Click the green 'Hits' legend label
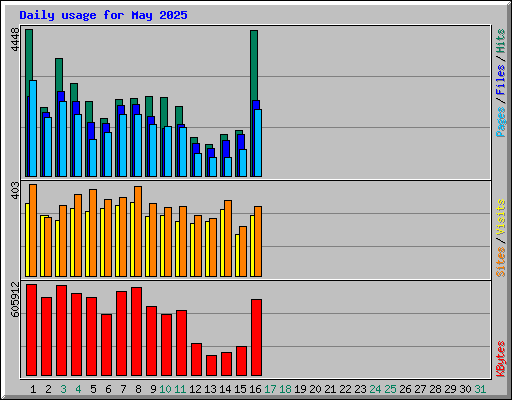The image size is (512, 400). [x=501, y=41]
